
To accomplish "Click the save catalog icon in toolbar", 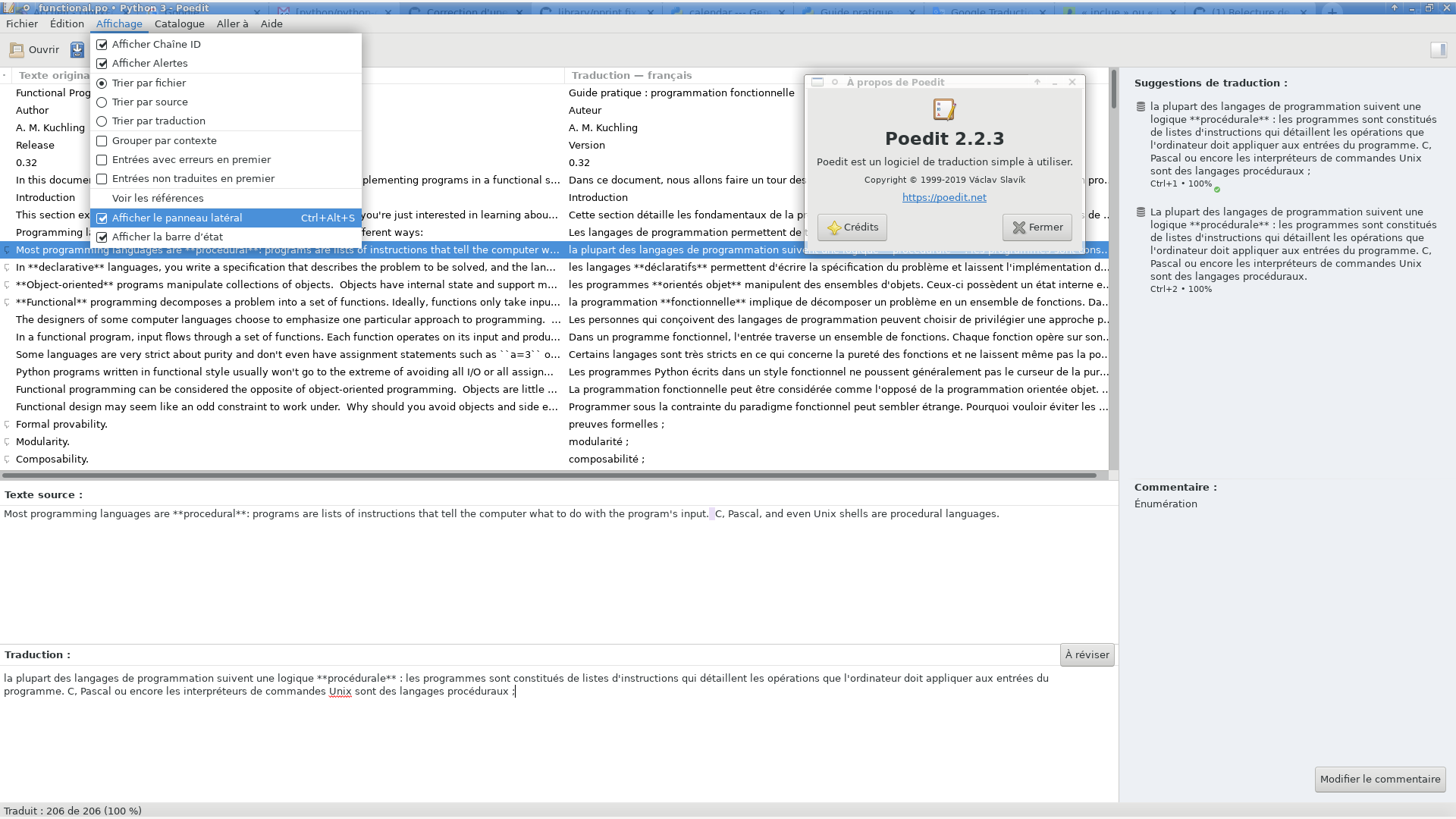I will (x=77, y=50).
